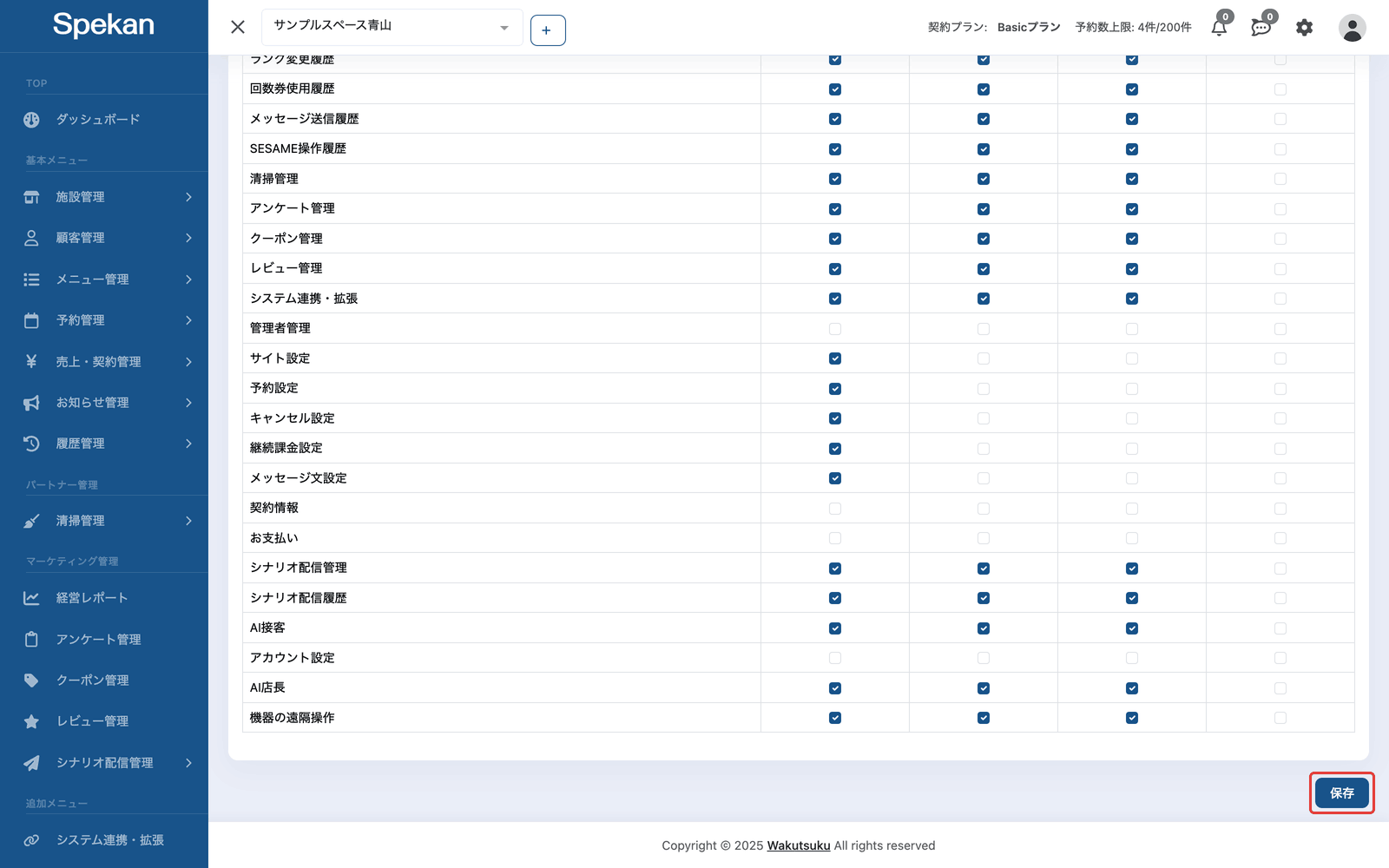Click the 経営レポート chart icon
This screenshot has height=868, width=1389.
[x=31, y=598]
